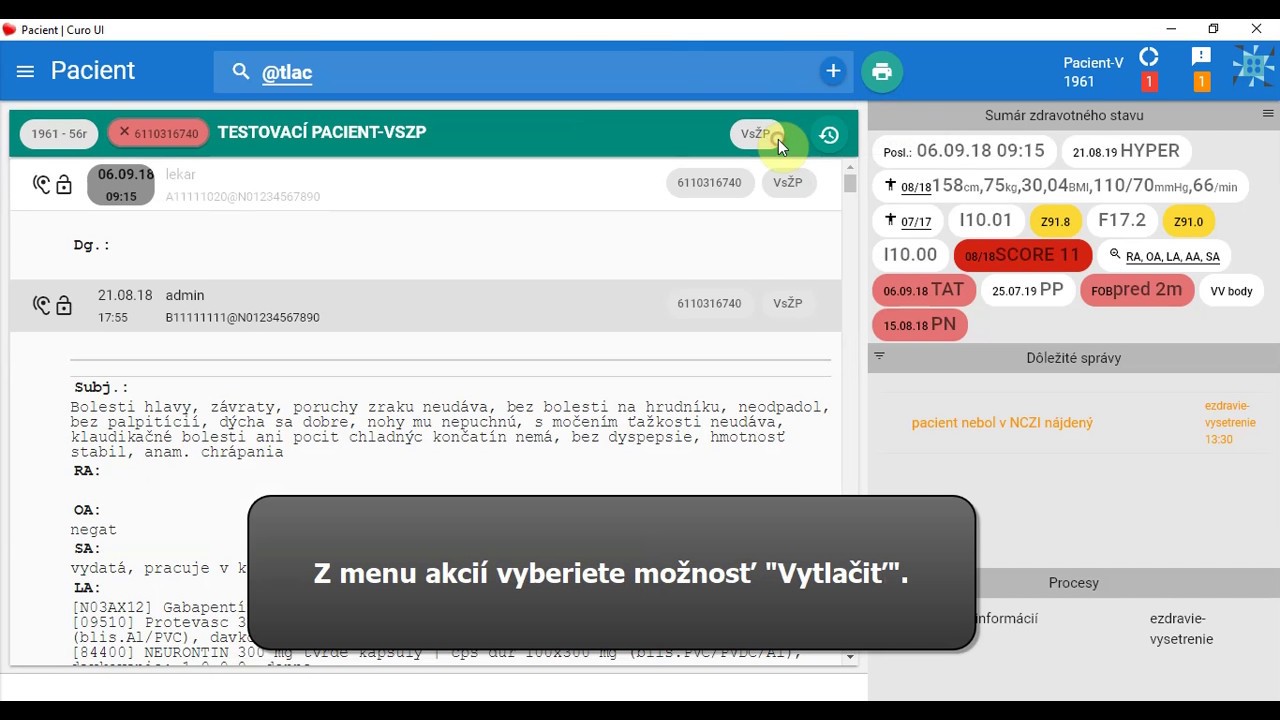The width and height of the screenshot is (1280, 720).
Task: Open the history clock icon in header
Action: coord(829,135)
